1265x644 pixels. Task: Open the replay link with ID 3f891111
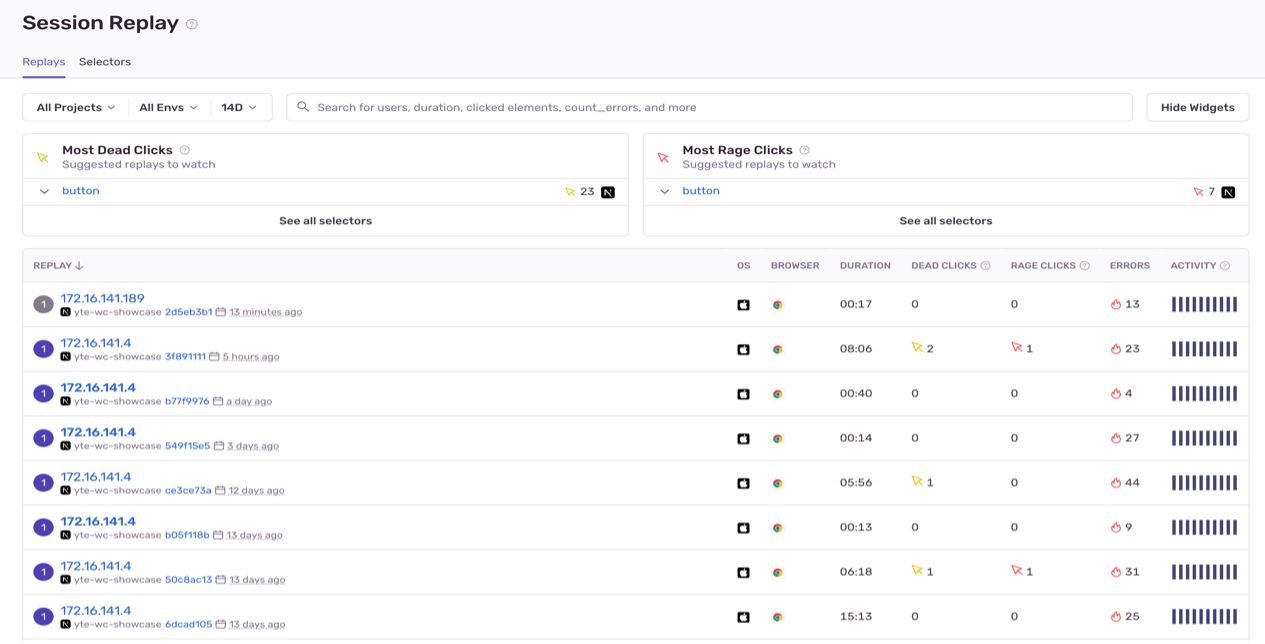click(185, 357)
